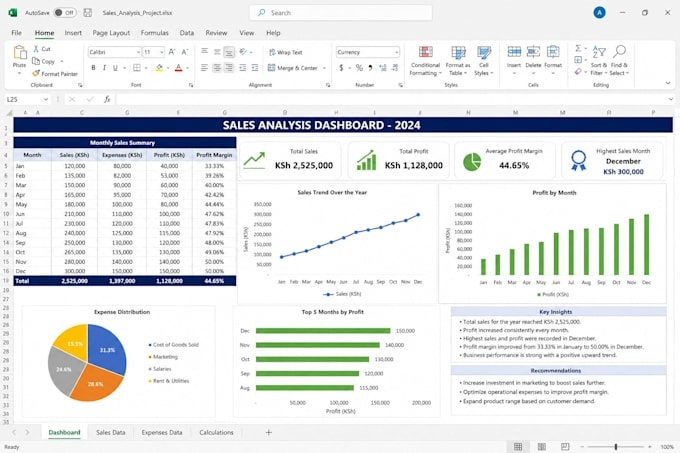
Task: Add a new sheet with the plus button
Action: click(268, 433)
